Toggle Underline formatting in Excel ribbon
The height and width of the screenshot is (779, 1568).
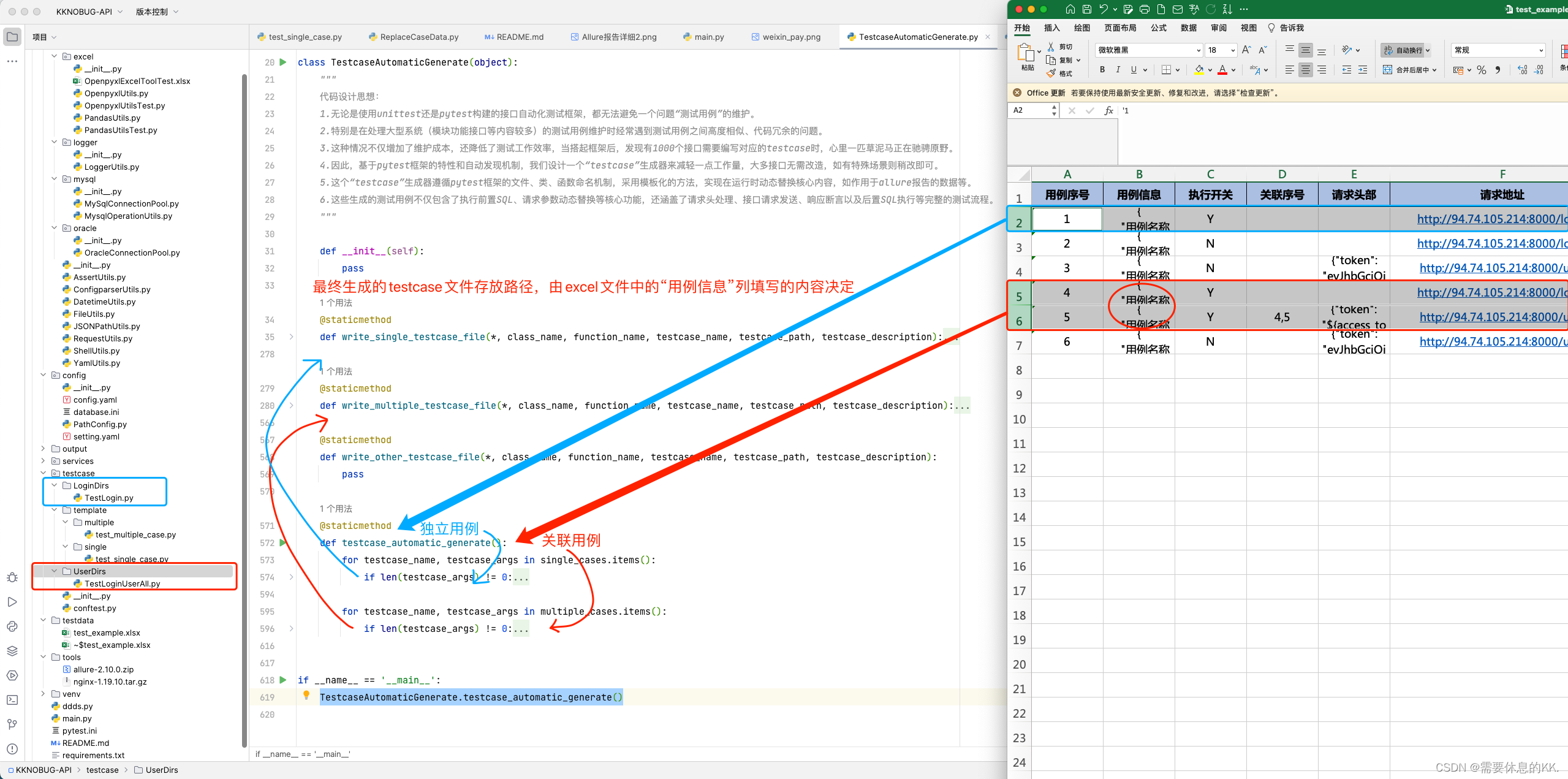click(1134, 70)
